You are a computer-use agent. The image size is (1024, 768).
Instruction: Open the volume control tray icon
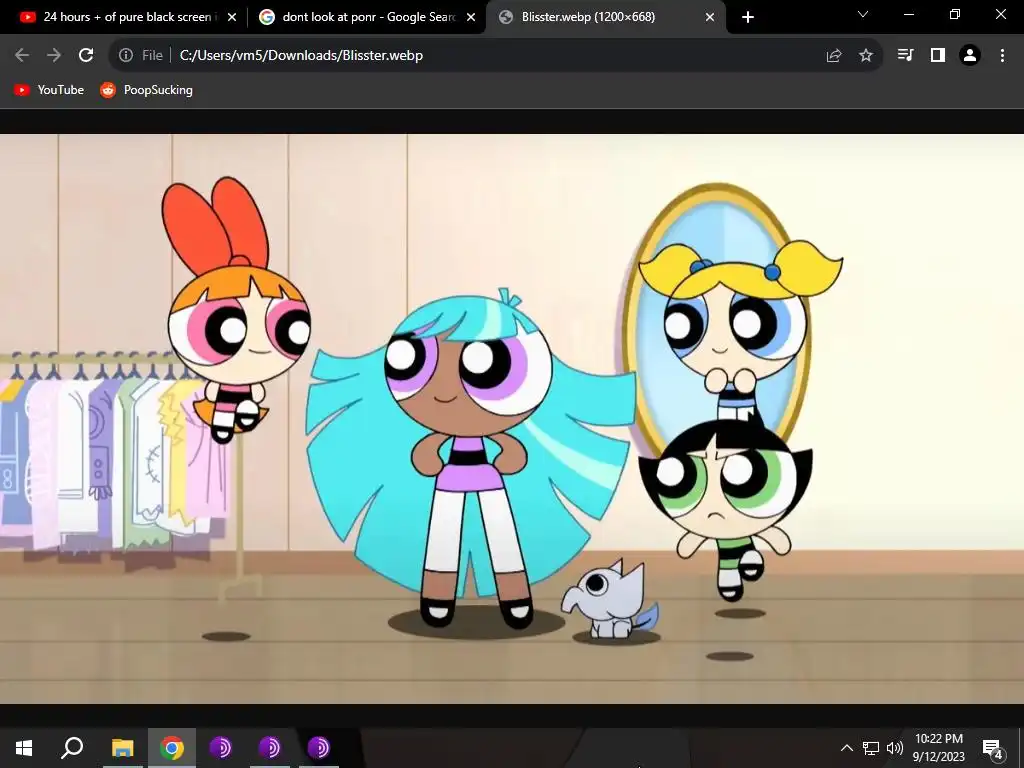895,748
